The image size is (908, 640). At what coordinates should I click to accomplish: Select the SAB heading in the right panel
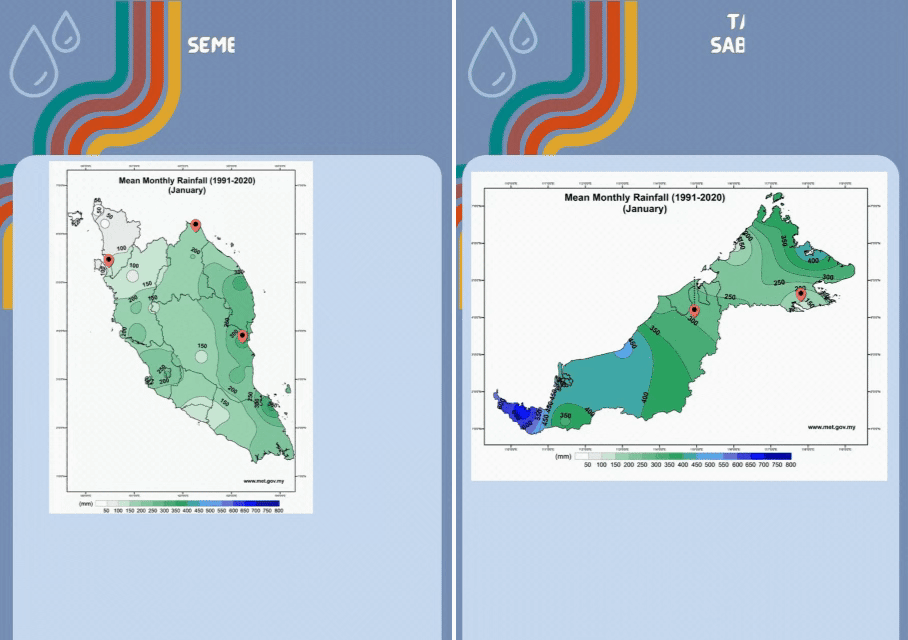pos(727,45)
